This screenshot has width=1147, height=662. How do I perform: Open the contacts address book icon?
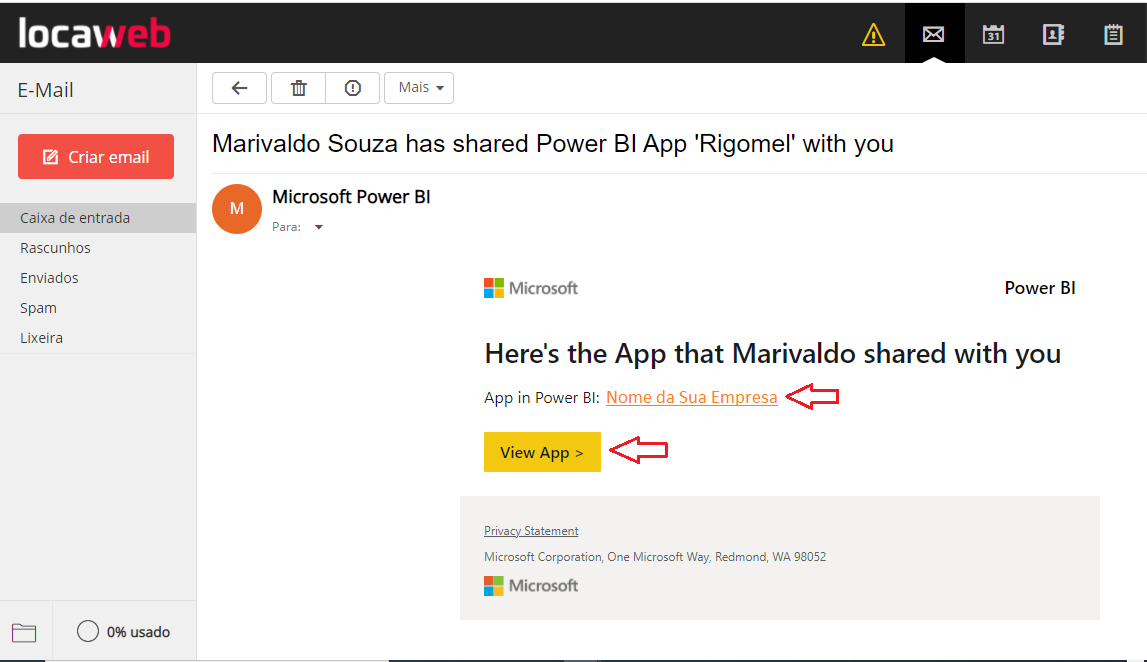click(1053, 34)
